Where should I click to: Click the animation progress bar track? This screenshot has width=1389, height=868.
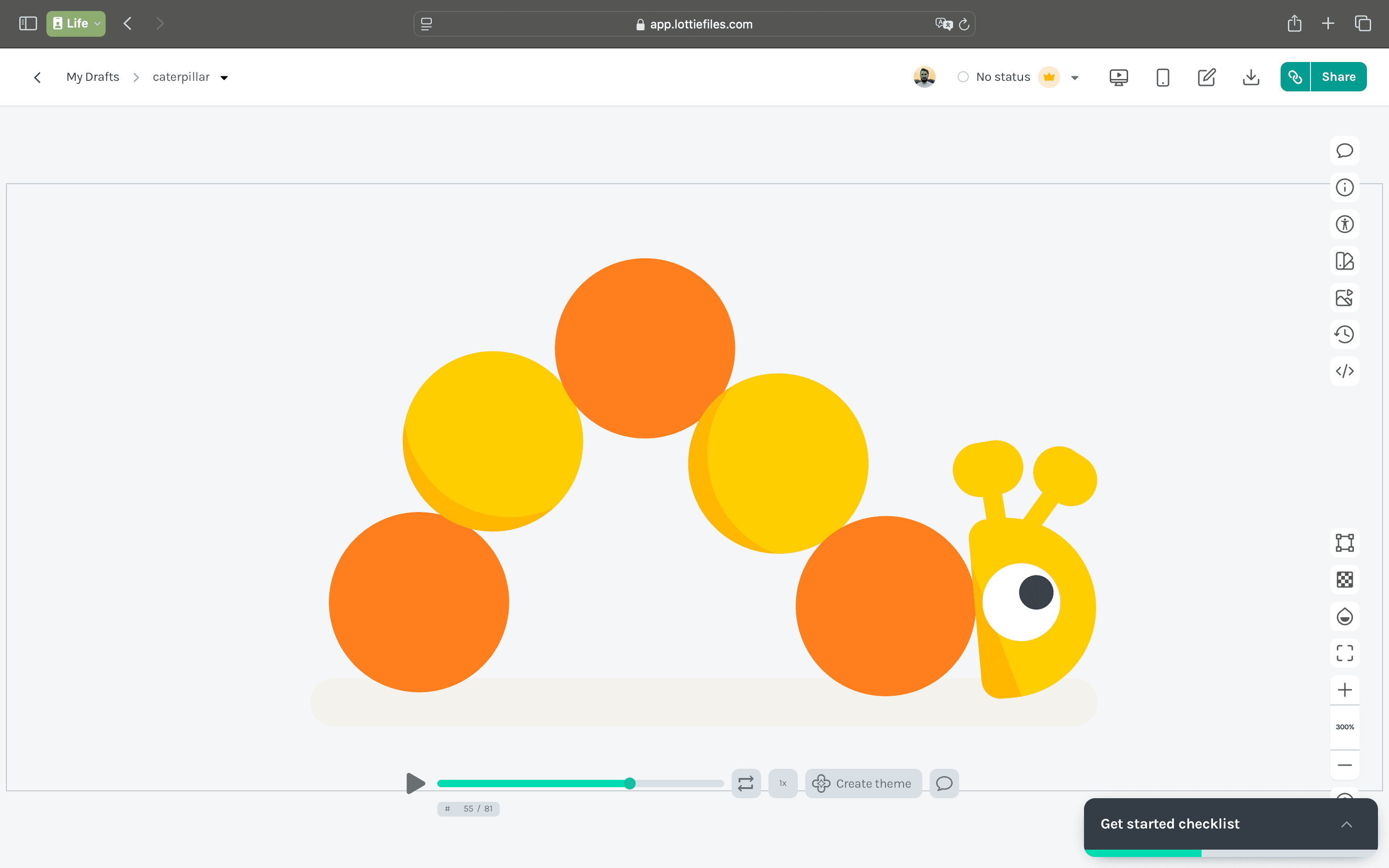[580, 783]
